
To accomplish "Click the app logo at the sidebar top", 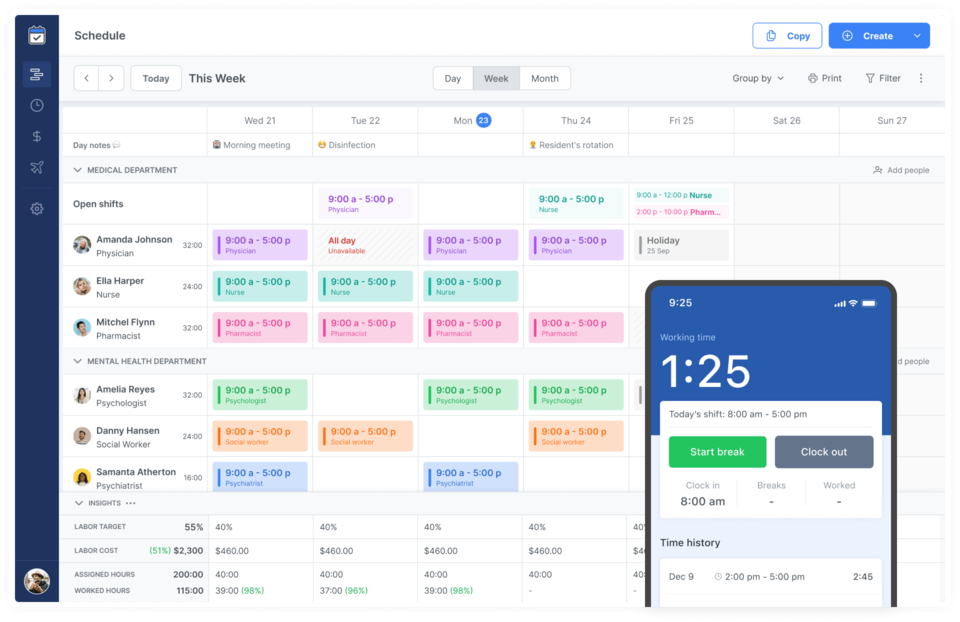I will (36, 34).
